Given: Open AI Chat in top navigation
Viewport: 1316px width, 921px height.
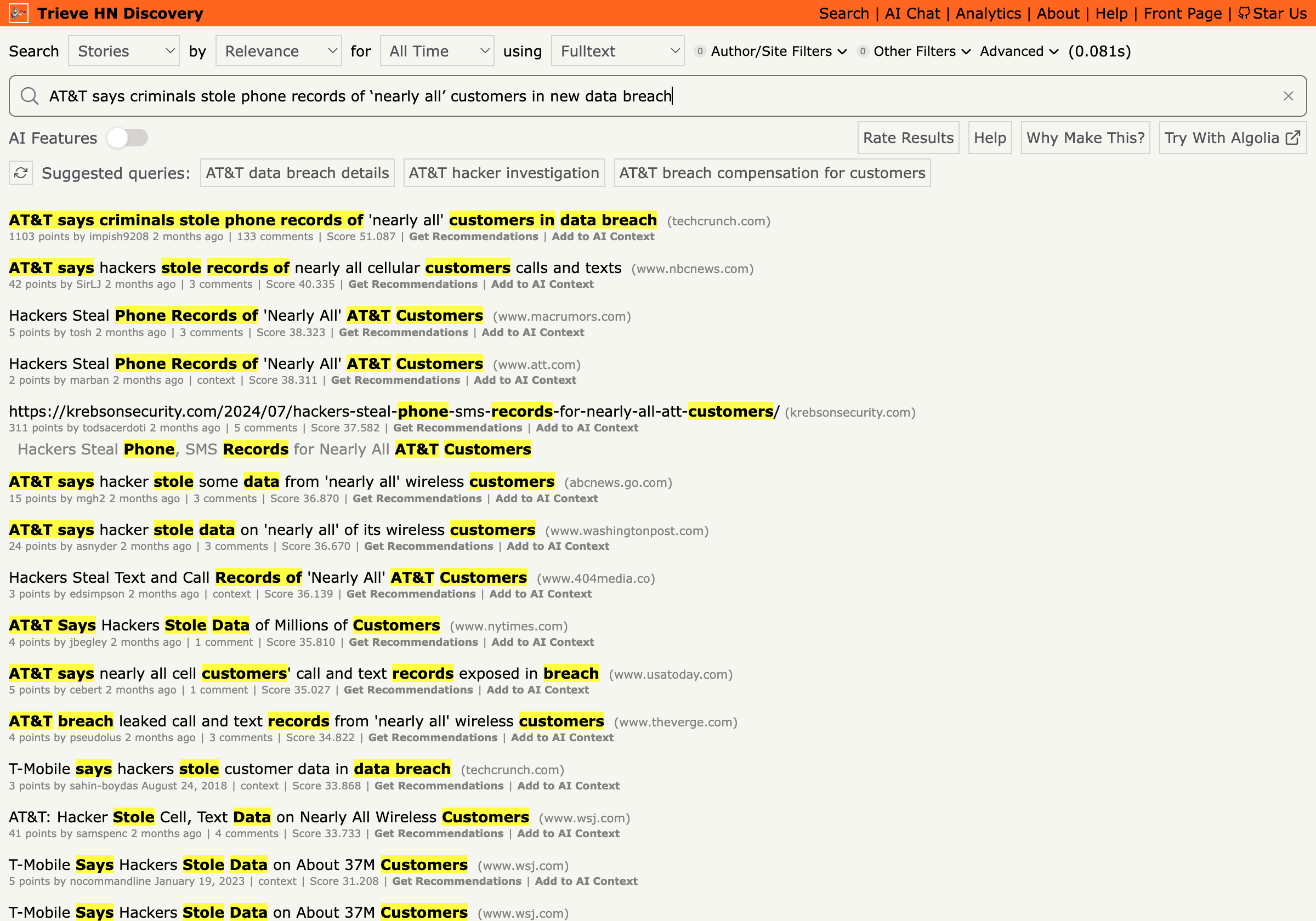Looking at the screenshot, I should (x=912, y=13).
